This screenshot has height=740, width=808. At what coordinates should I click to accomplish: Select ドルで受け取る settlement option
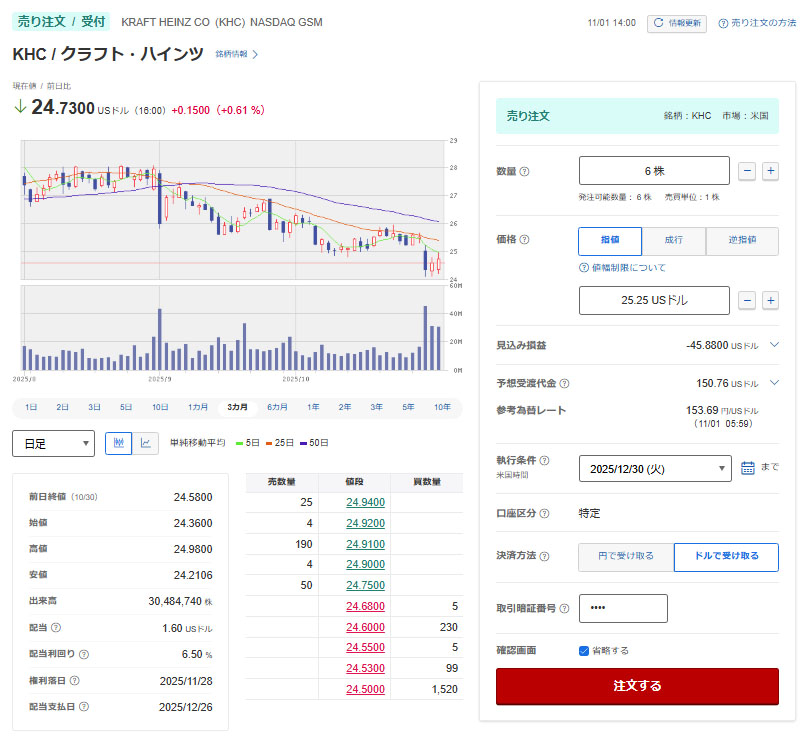tap(726, 557)
